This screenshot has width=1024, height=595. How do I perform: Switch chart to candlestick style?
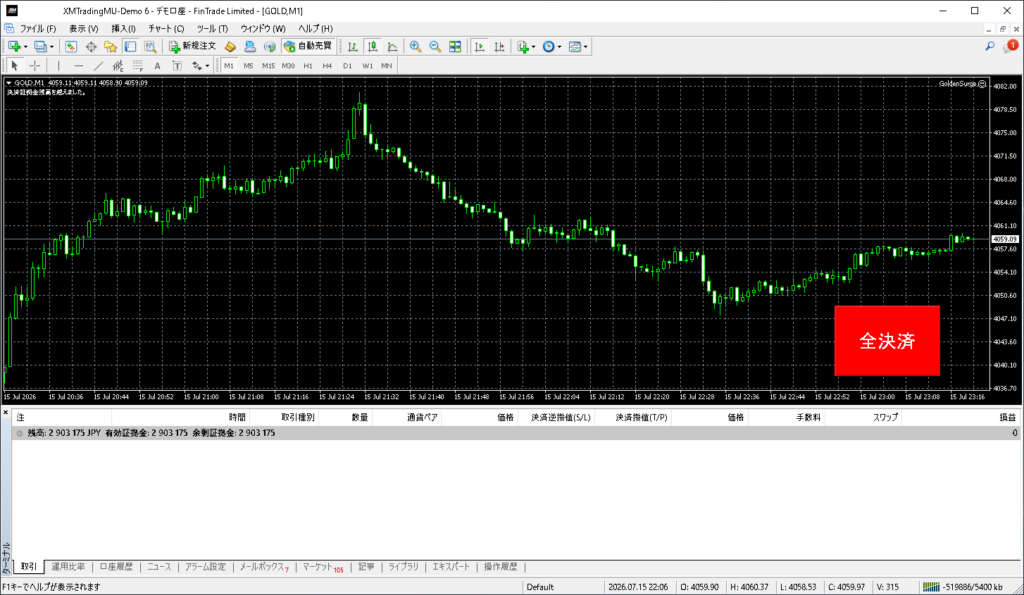pos(372,46)
